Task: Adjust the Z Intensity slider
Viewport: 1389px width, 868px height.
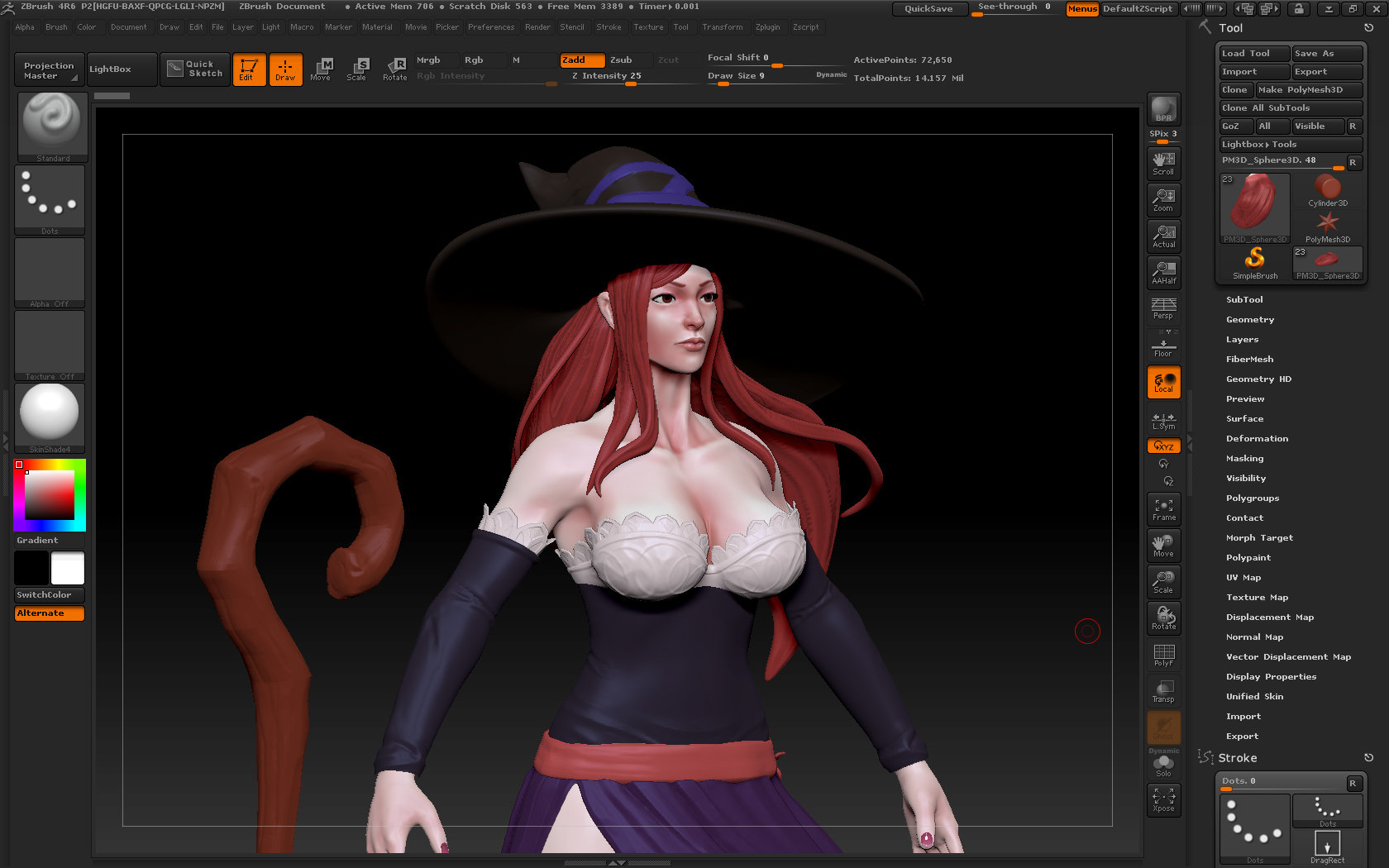Action: [630, 76]
